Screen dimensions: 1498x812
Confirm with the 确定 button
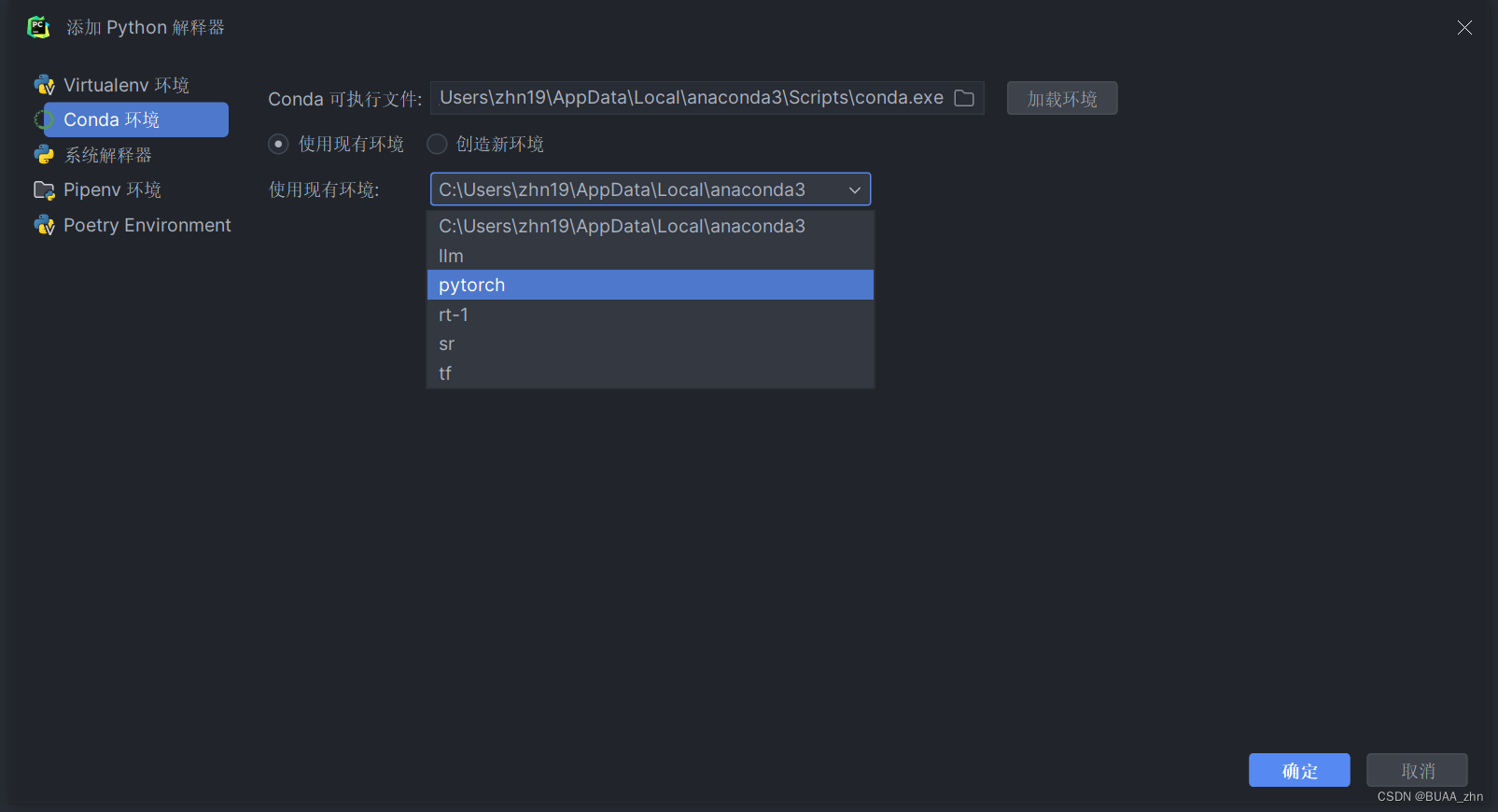(x=1299, y=770)
